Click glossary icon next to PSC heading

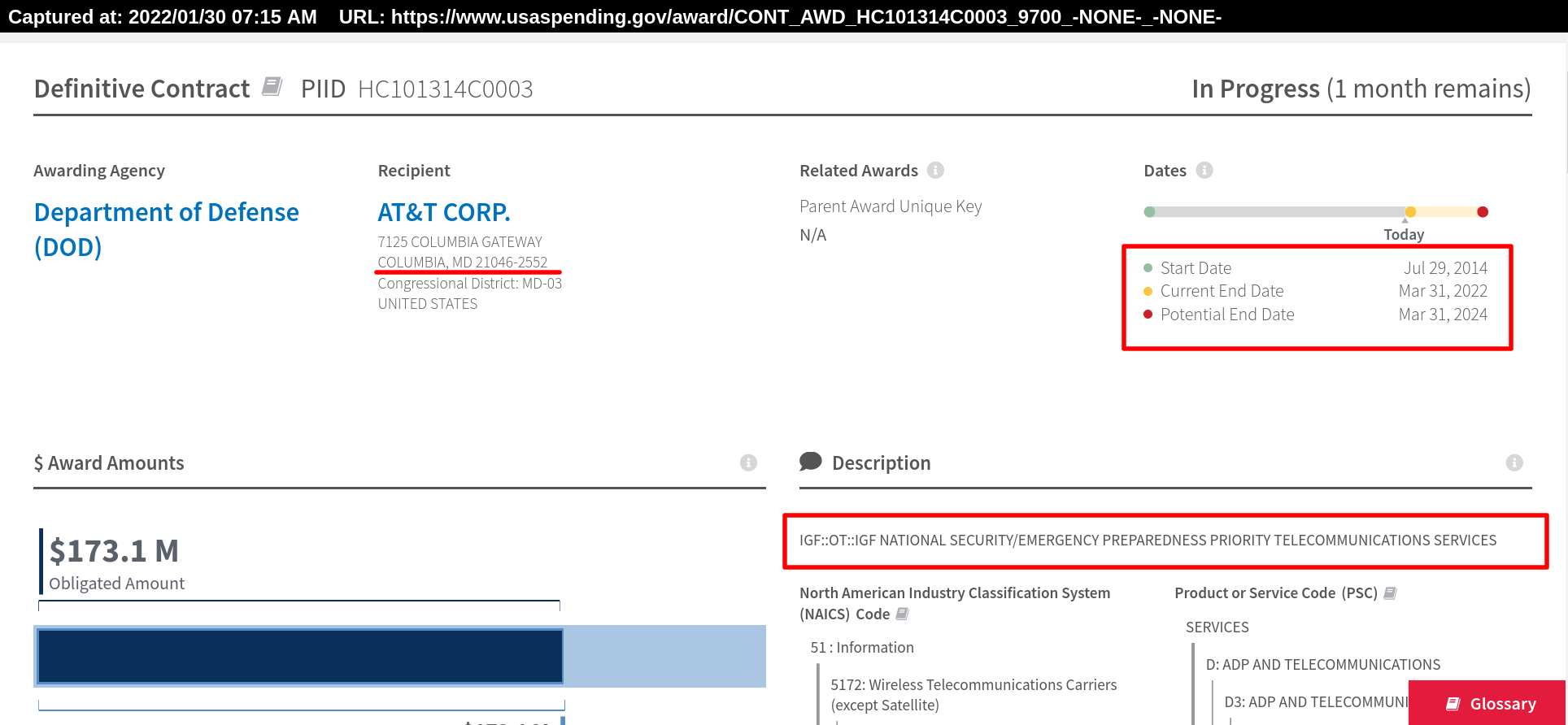[x=1390, y=593]
